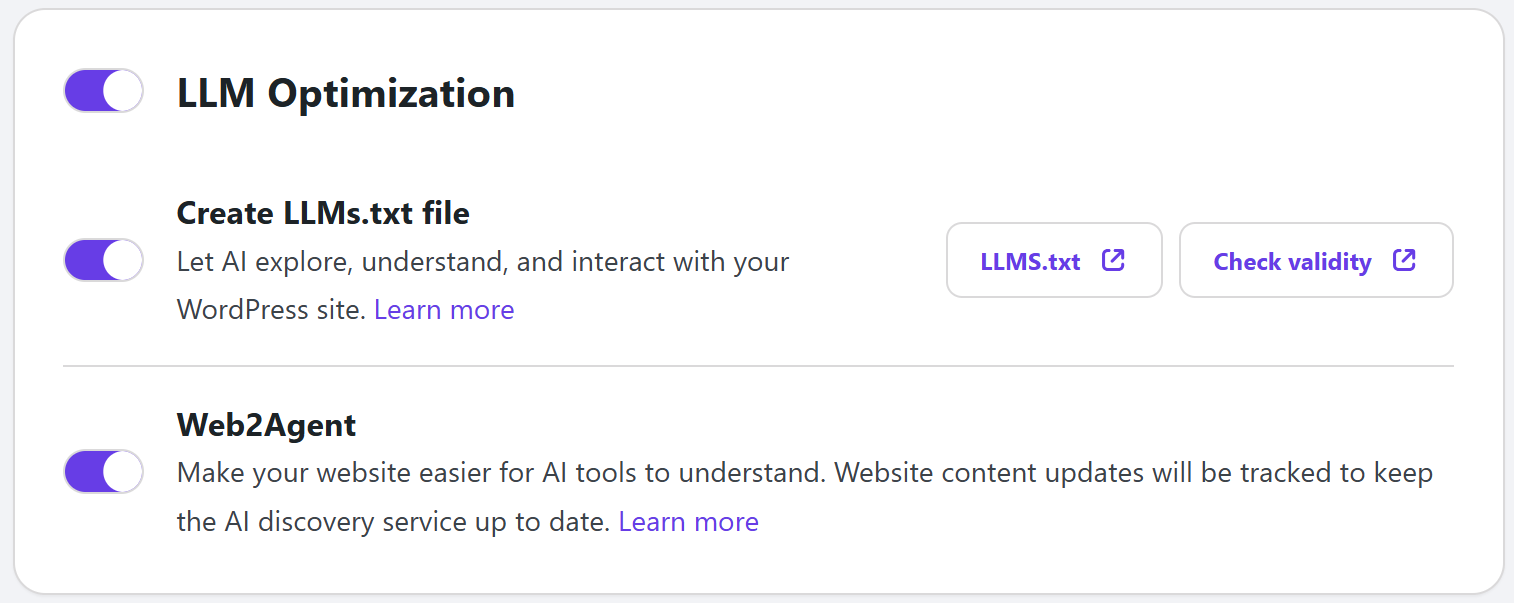1514x603 pixels.
Task: Click the divider line above Web2Agent
Action: [x=757, y=367]
